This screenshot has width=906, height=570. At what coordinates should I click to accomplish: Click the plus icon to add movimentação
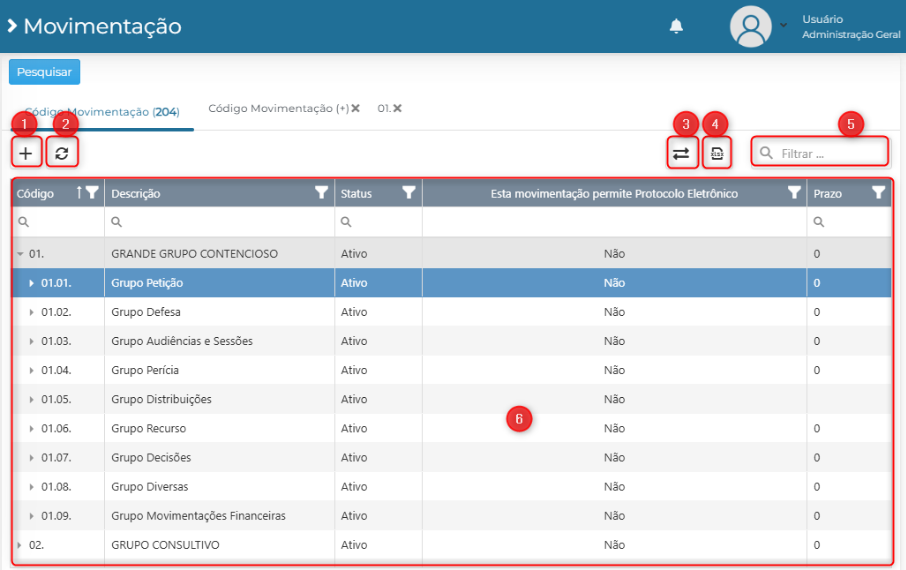click(25, 153)
